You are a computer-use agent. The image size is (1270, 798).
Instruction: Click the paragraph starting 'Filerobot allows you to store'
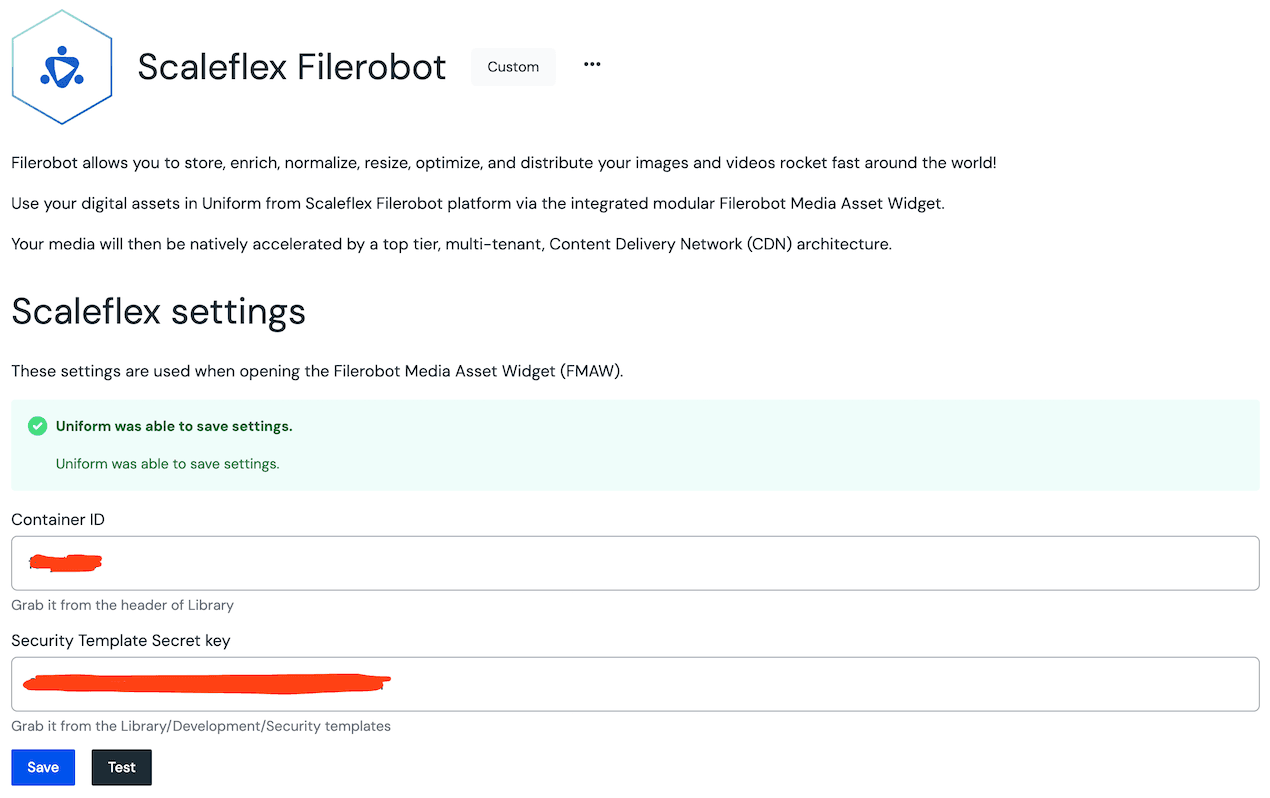pos(504,163)
